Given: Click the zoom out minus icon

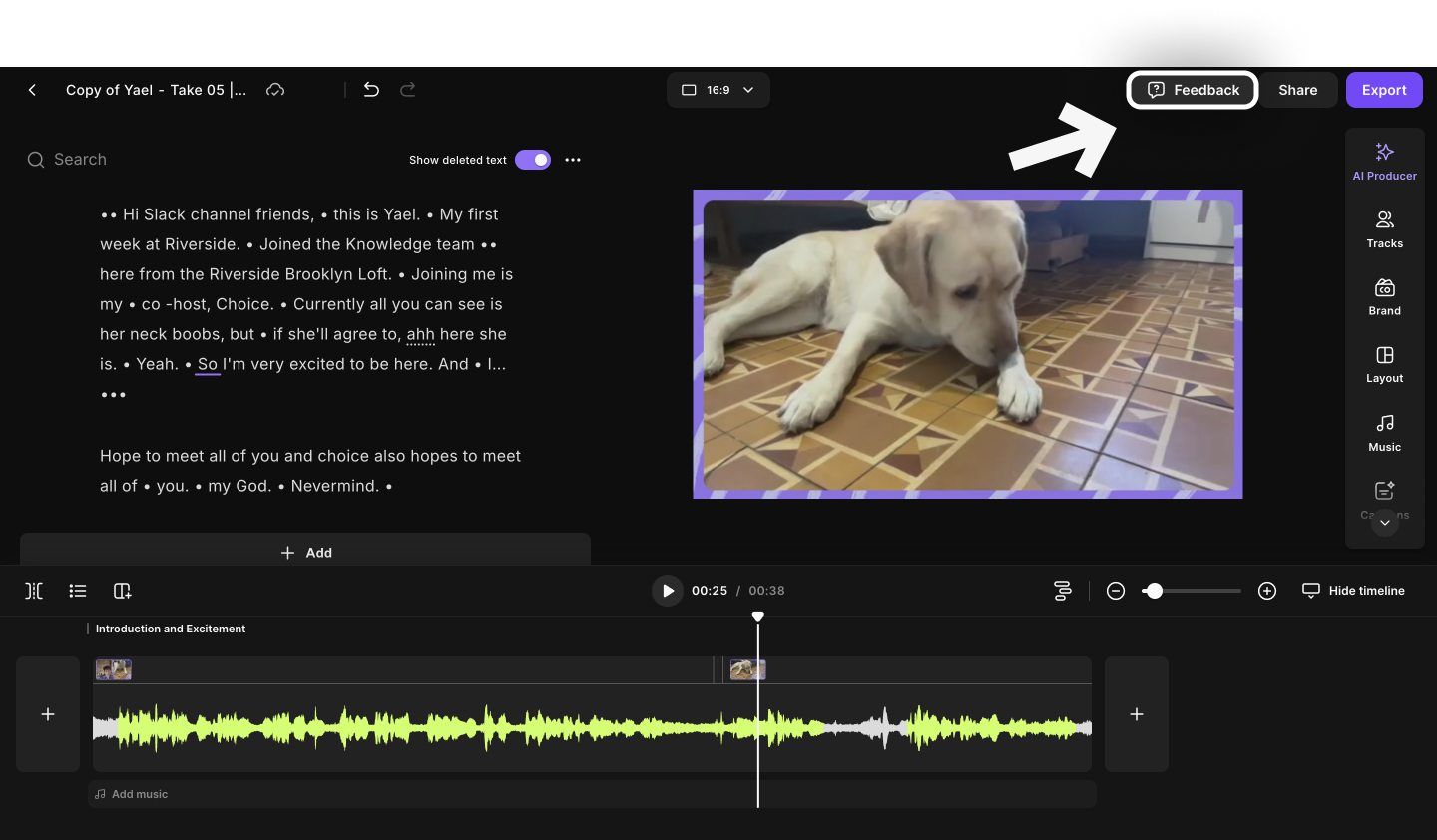Looking at the screenshot, I should click(x=1116, y=591).
